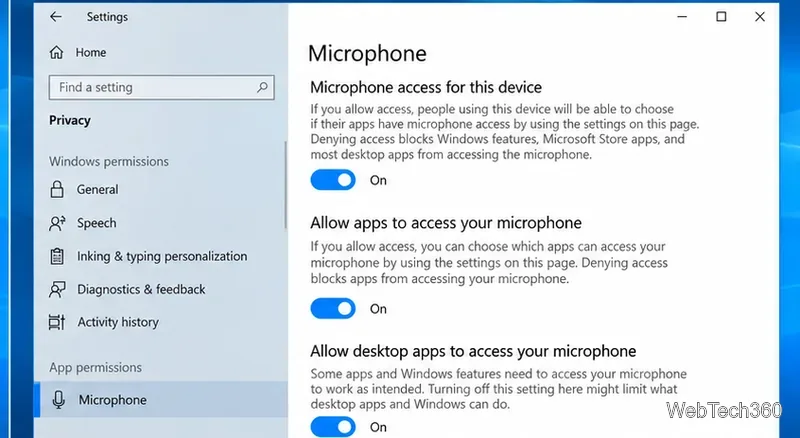Select the Microphone icon in sidebar
800x438 pixels.
click(x=59, y=400)
